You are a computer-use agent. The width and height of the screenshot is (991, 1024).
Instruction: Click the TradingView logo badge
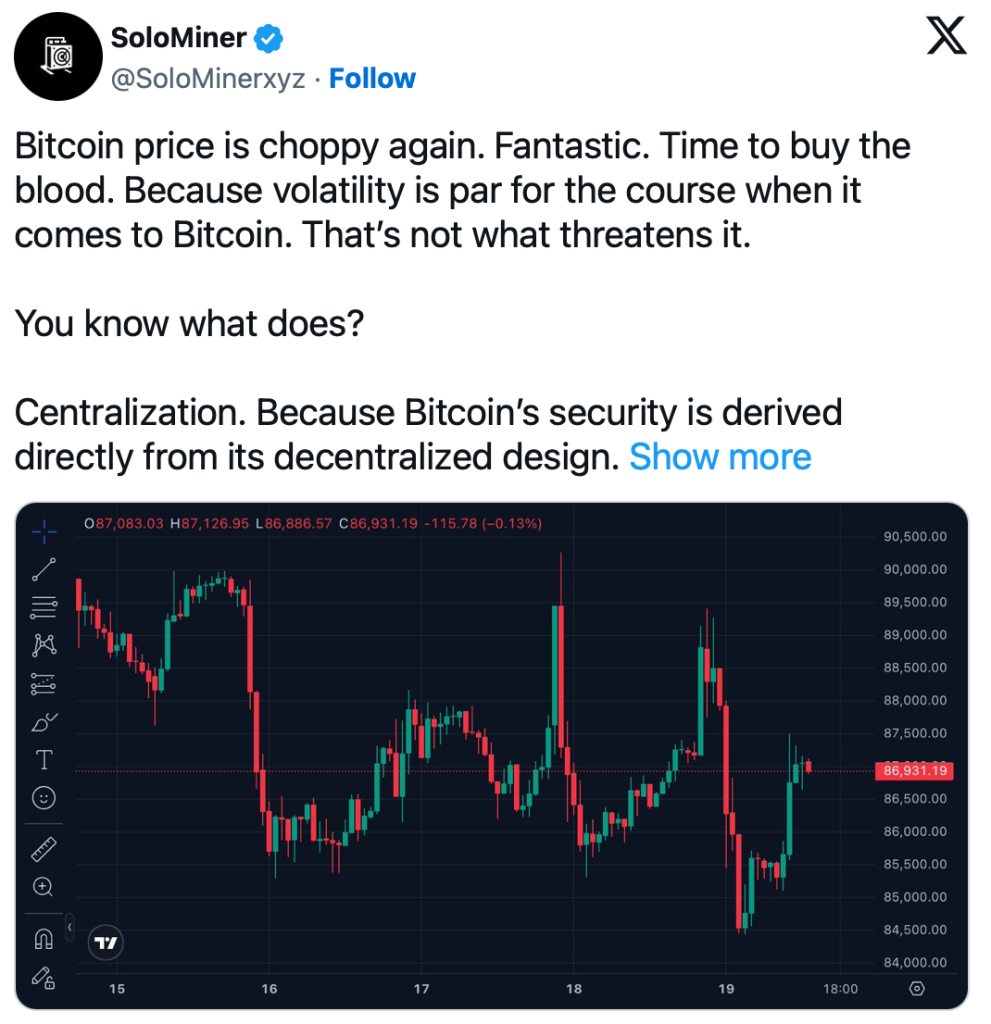pos(106,942)
